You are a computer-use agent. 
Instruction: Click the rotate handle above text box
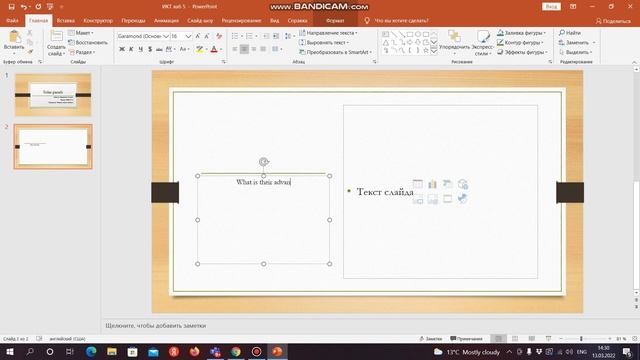tap(264, 162)
